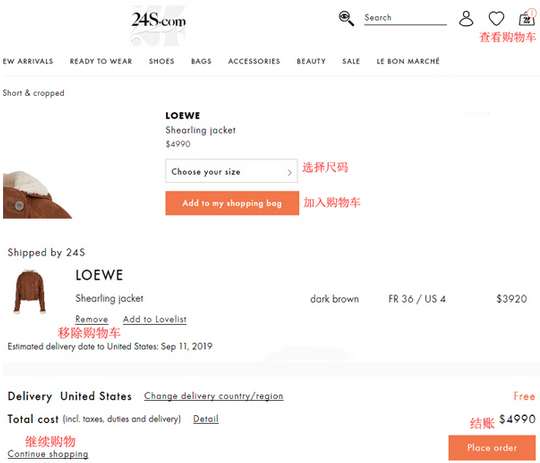Open the Accessories menu
This screenshot has width=540, height=463.
coord(254,61)
